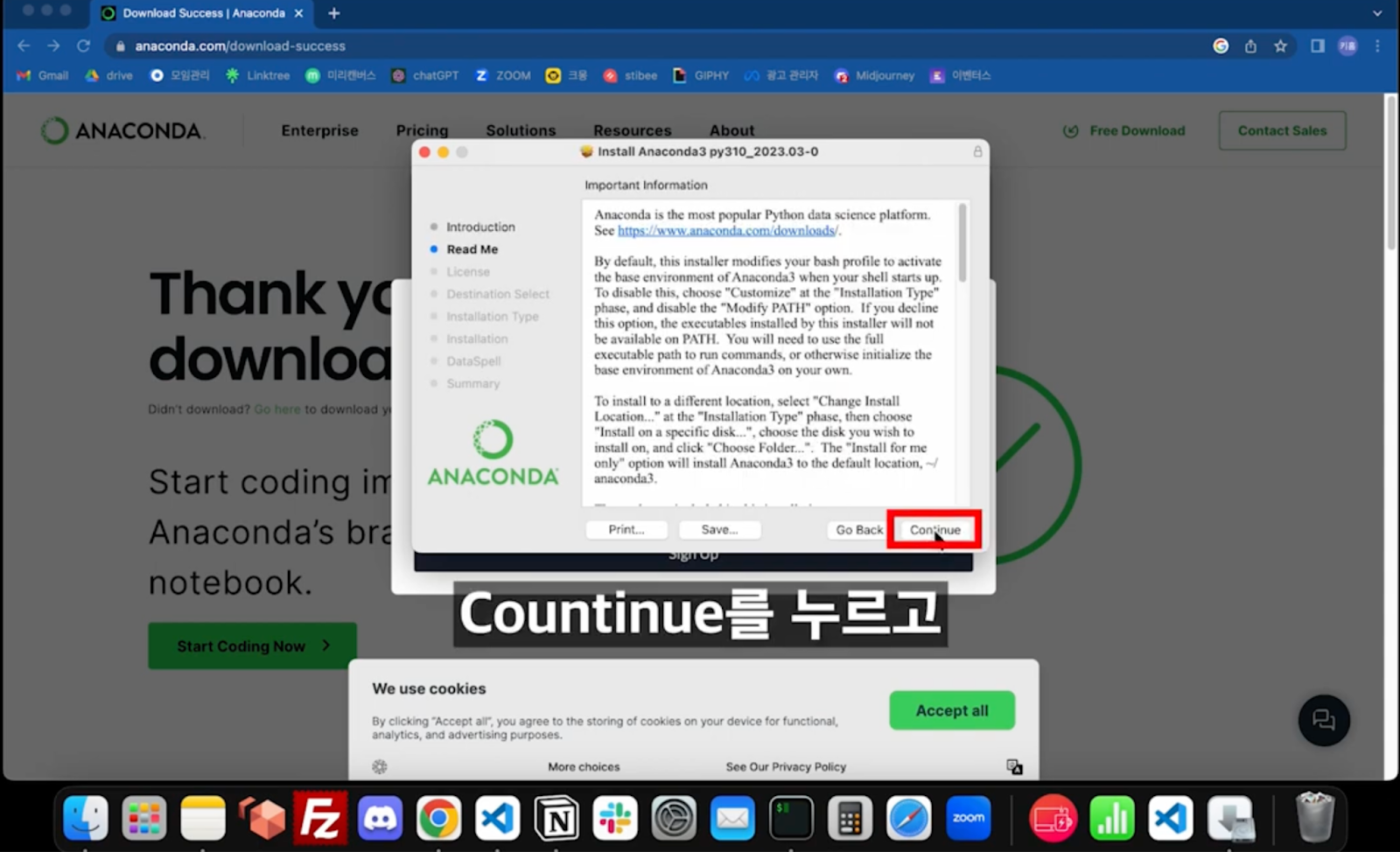Image resolution: width=1400 pixels, height=852 pixels.
Task: Select the Introduction step in installer sidebar
Action: [480, 227]
